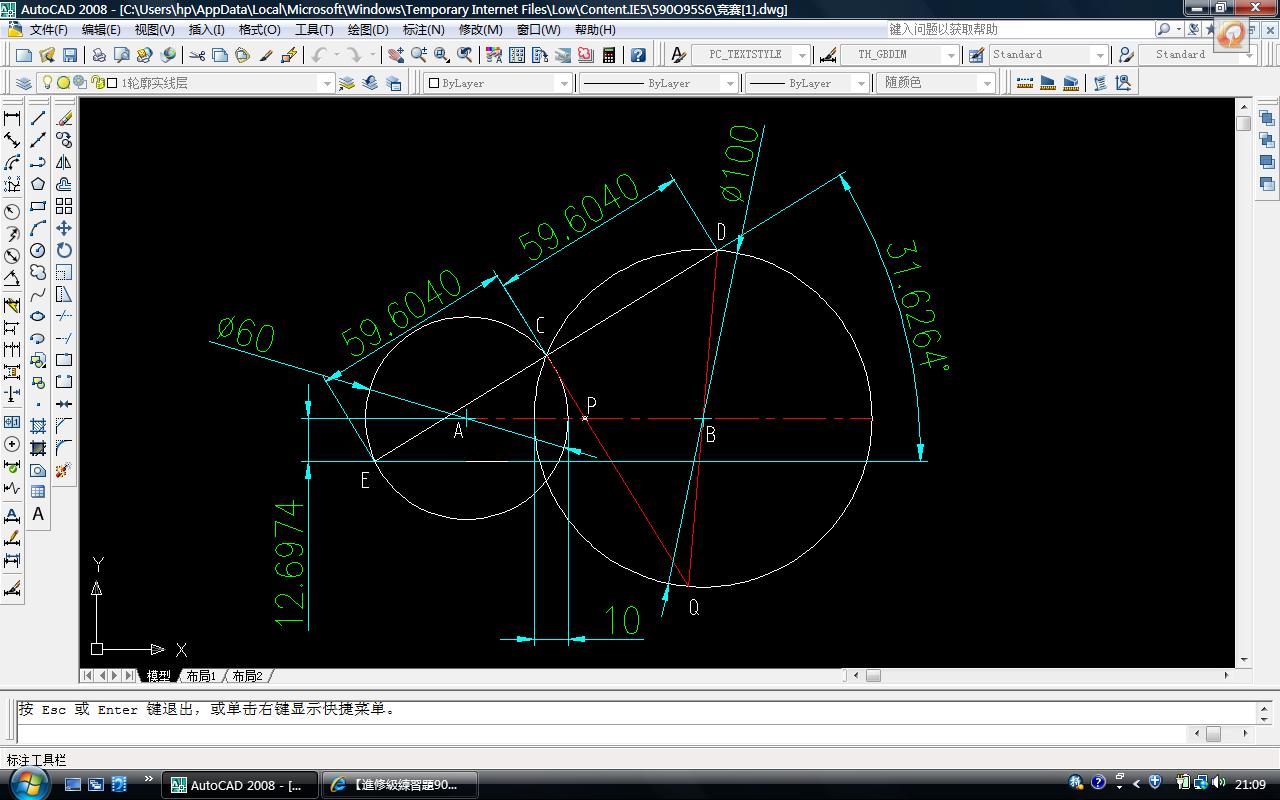Click the system tray clock 21:09
This screenshot has height=800, width=1280.
1250,785
